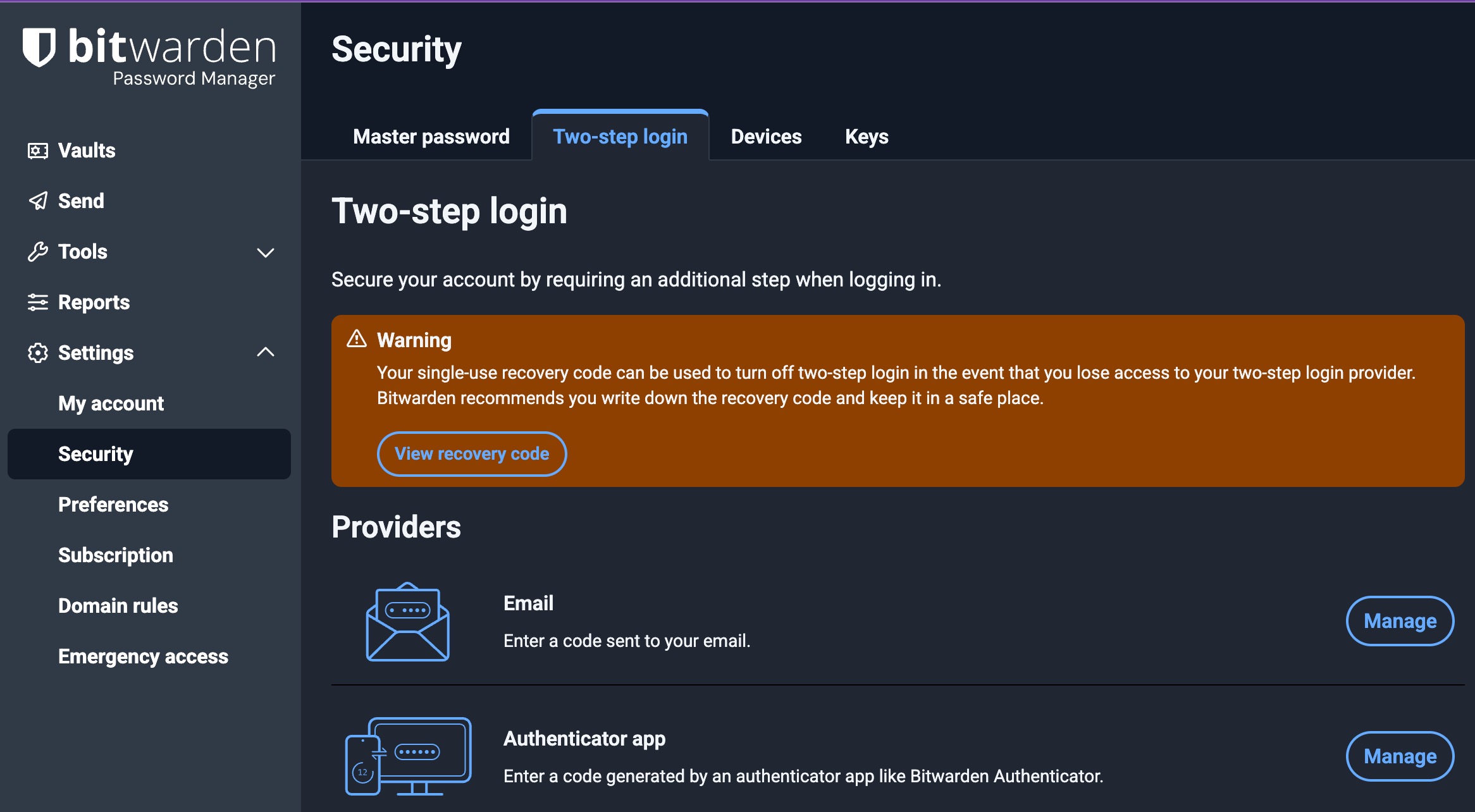Click the Vaults safe icon
The width and height of the screenshot is (1475, 812).
(x=38, y=151)
